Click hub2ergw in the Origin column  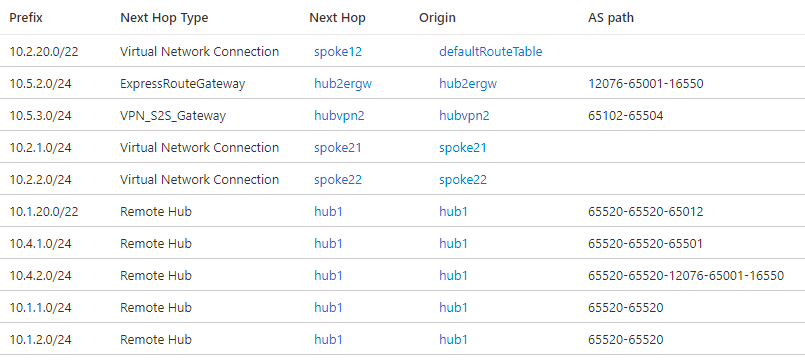(468, 84)
